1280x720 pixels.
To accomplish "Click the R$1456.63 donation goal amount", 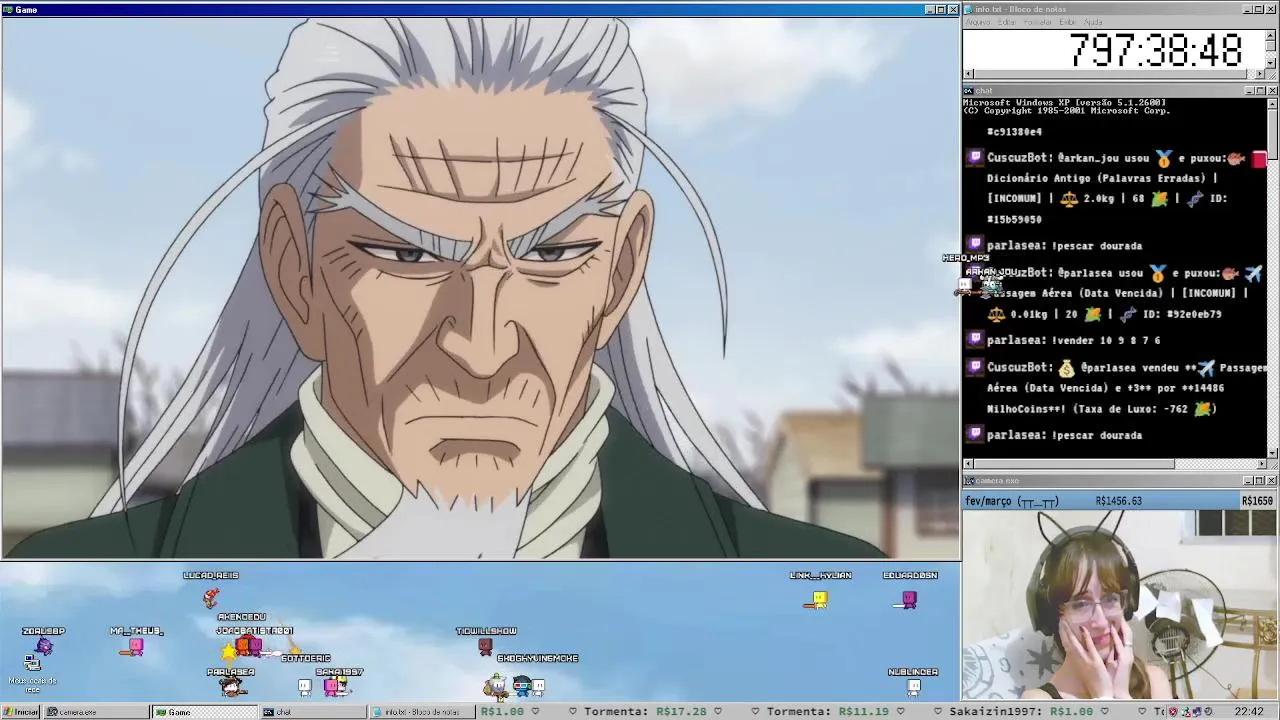I will click(x=1118, y=501).
